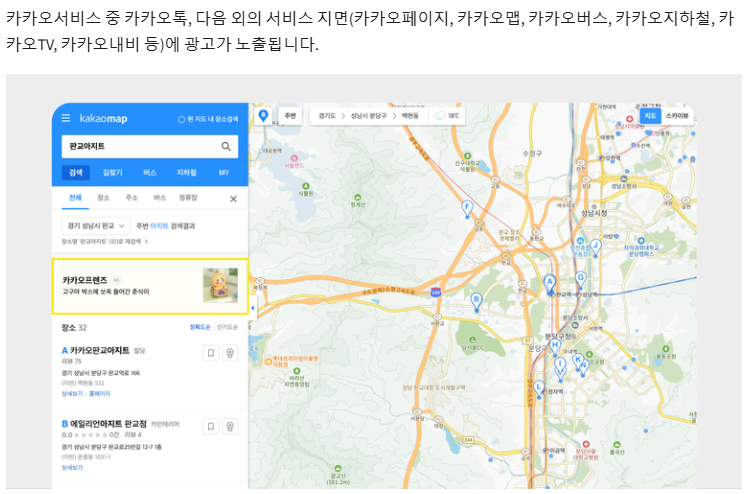
Task: Select the 주소 results filter tab
Action: pos(131,198)
